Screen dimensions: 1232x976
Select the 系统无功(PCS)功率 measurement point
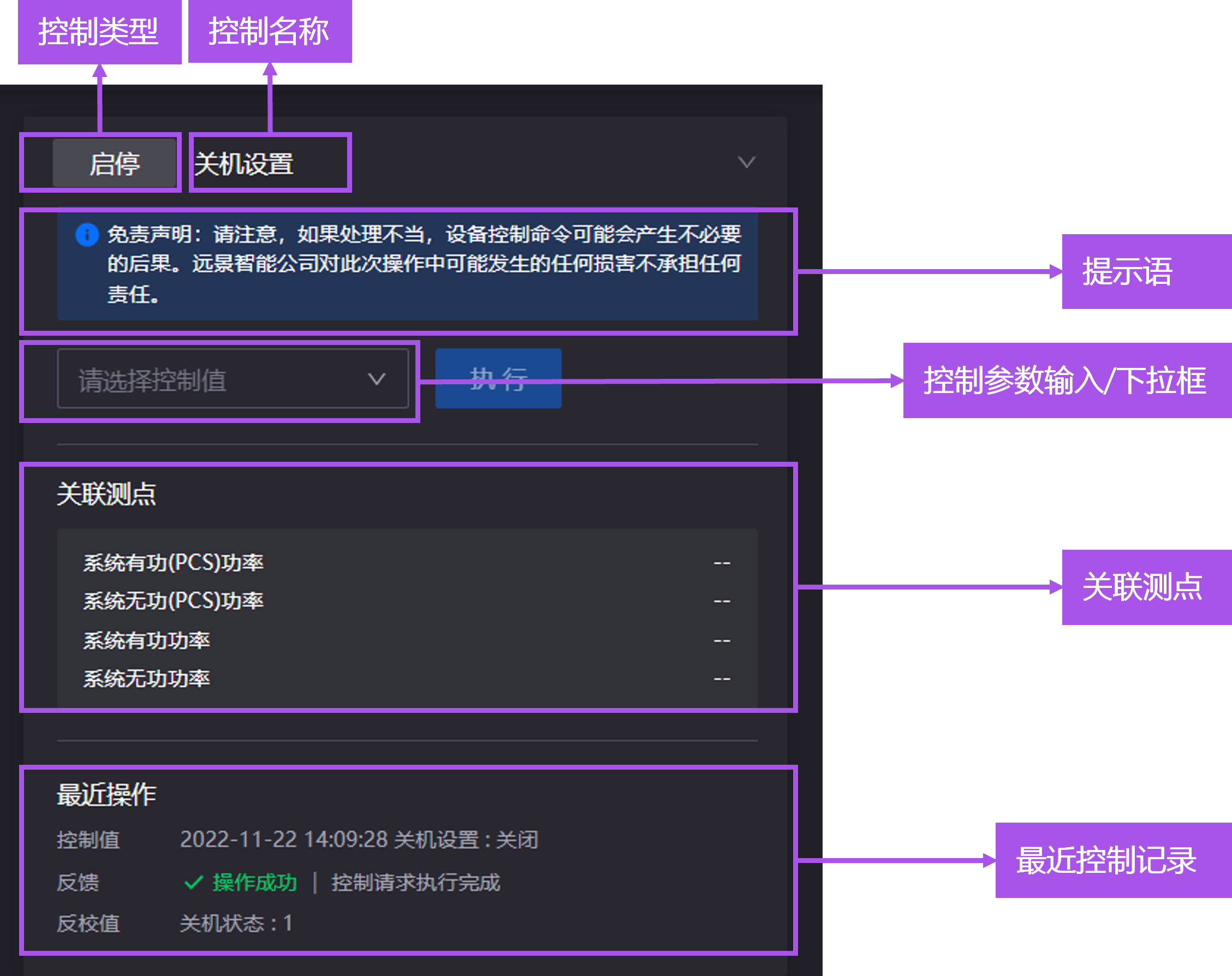(x=173, y=600)
